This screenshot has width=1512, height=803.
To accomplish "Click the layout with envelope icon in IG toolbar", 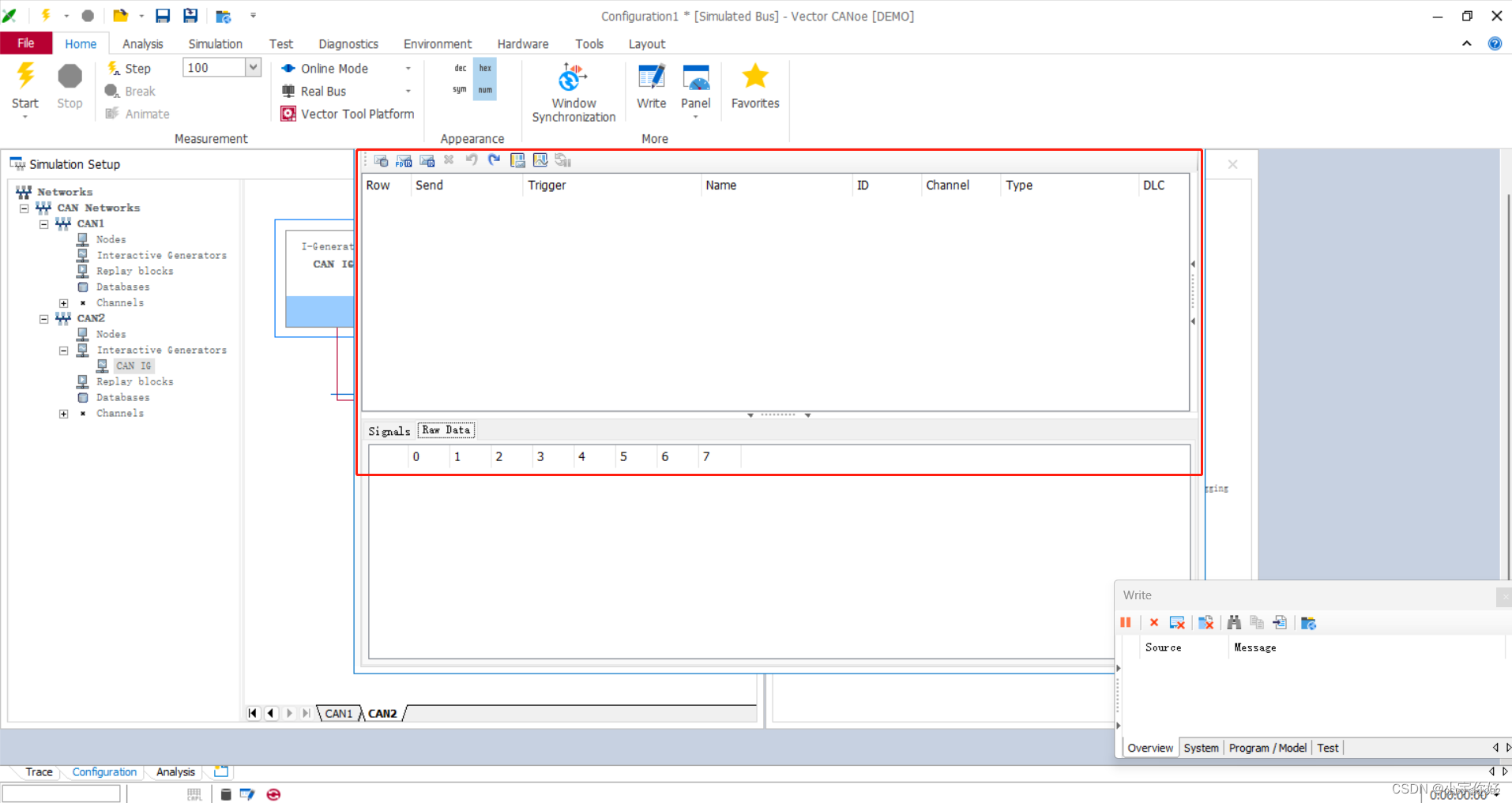I will tap(517, 160).
